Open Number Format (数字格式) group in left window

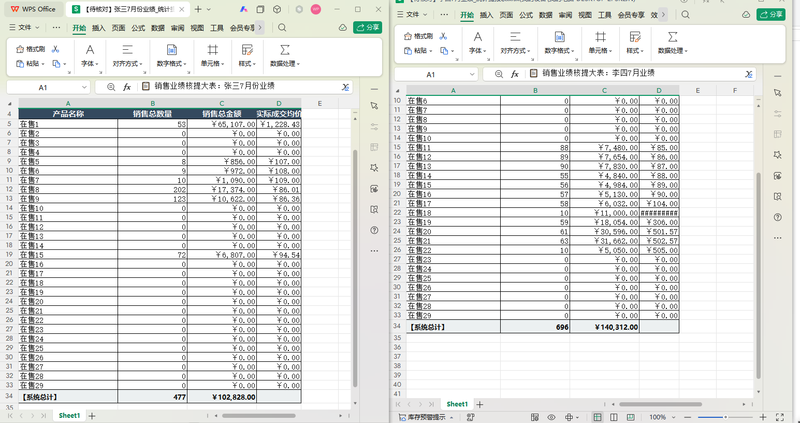pos(172,56)
